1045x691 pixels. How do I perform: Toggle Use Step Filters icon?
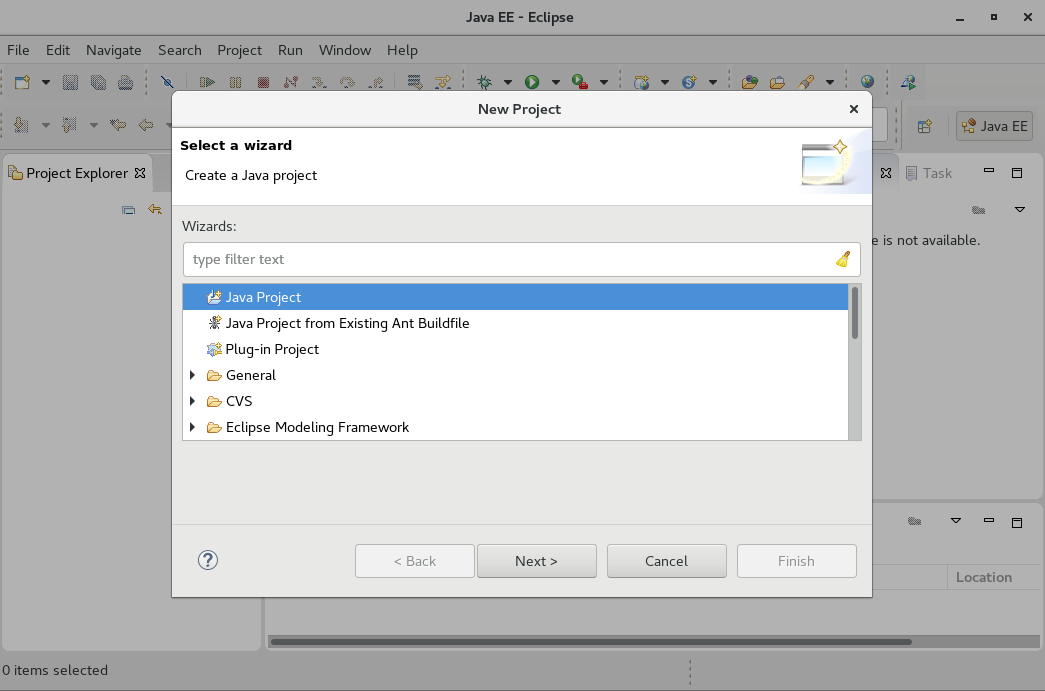(x=443, y=82)
